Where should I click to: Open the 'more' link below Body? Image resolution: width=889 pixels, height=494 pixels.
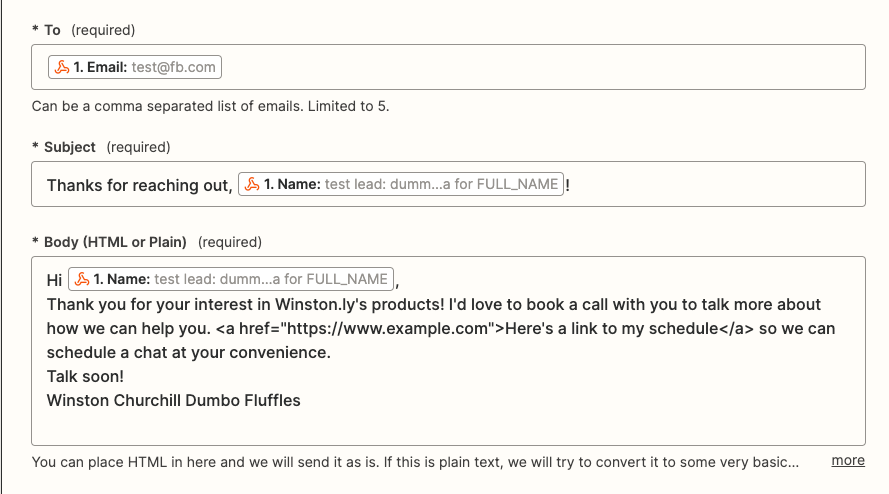(x=847, y=461)
